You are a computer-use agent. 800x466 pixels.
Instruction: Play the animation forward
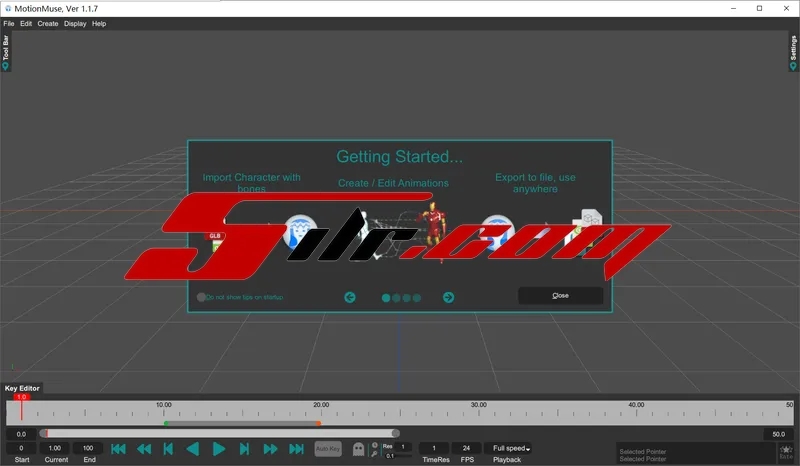coord(219,449)
